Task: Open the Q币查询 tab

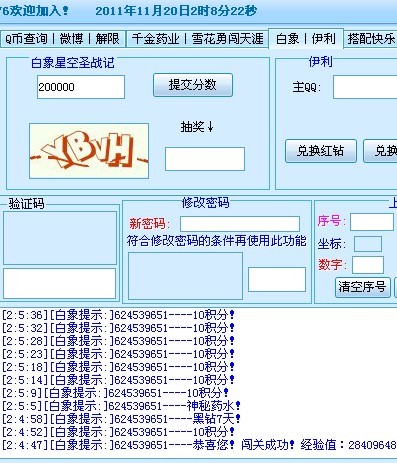Action: click(27, 39)
